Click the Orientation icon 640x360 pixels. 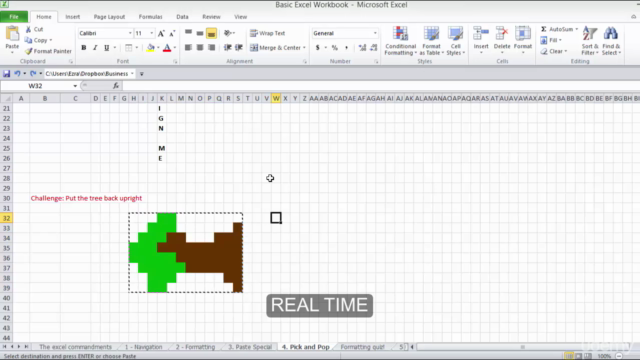coord(228,33)
